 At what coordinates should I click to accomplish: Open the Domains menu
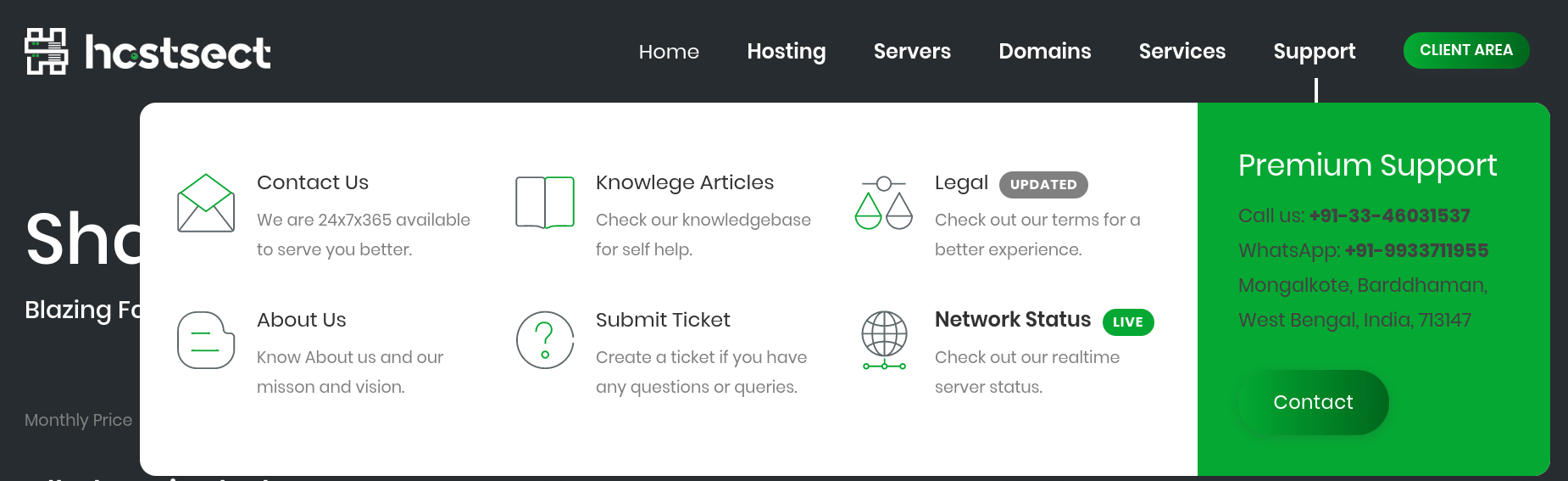[x=1045, y=52]
